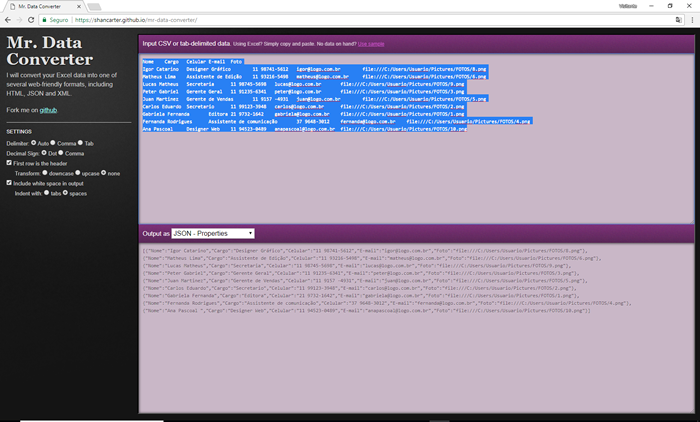The height and width of the screenshot is (422, 700).
Task: Click the Fernanda Rodrigues input row
Action: [x=337, y=121]
